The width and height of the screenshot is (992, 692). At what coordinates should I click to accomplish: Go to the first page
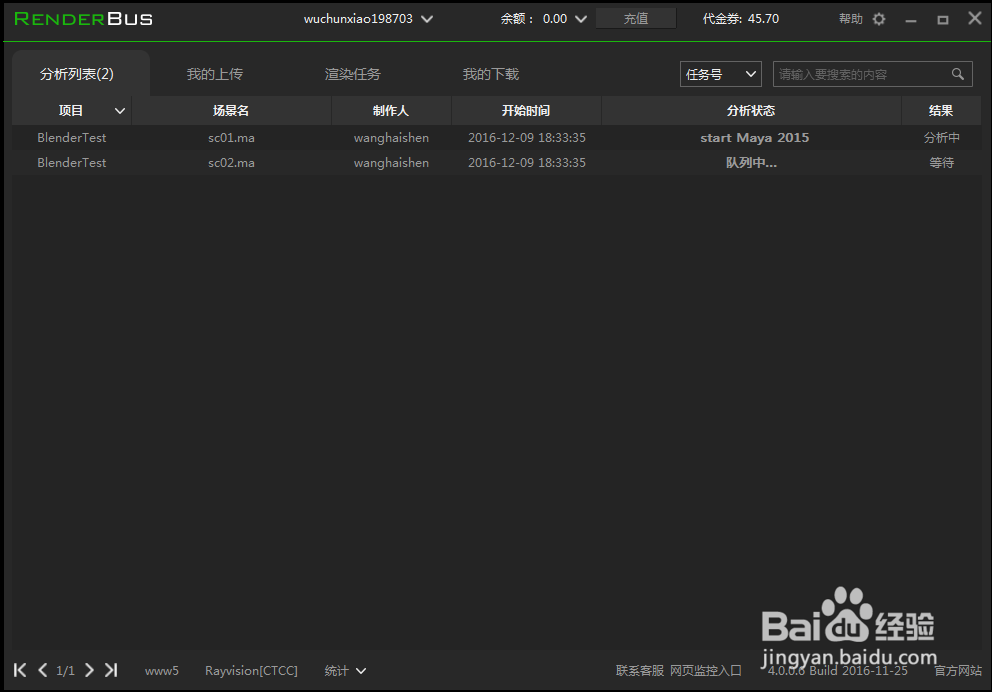[20, 670]
